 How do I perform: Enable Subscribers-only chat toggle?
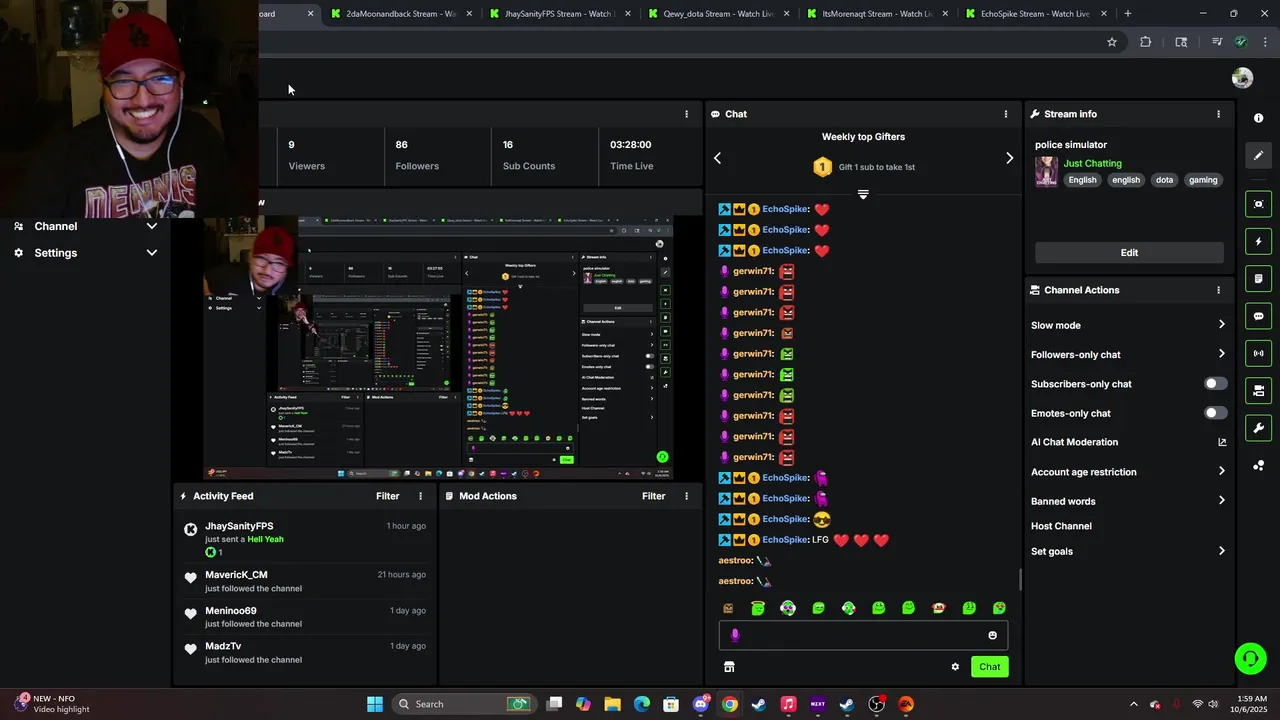point(1215,384)
